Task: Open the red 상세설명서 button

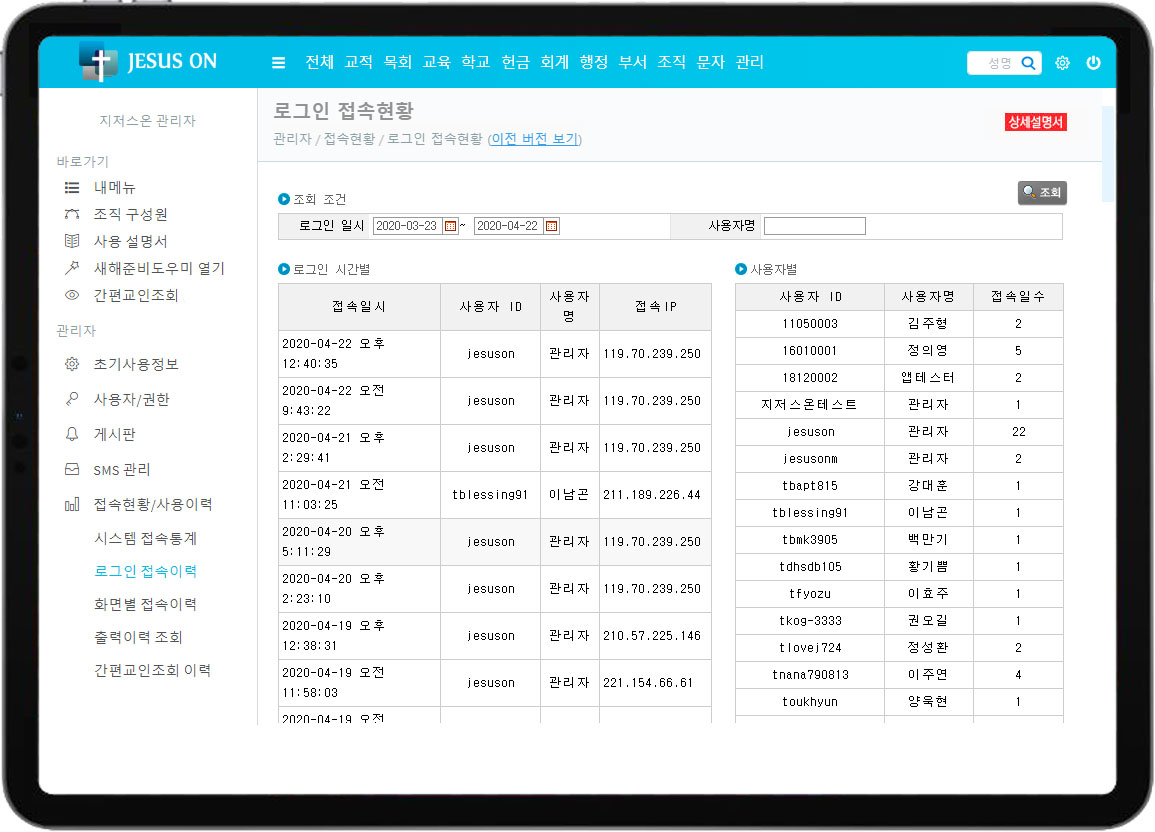Action: click(1035, 122)
